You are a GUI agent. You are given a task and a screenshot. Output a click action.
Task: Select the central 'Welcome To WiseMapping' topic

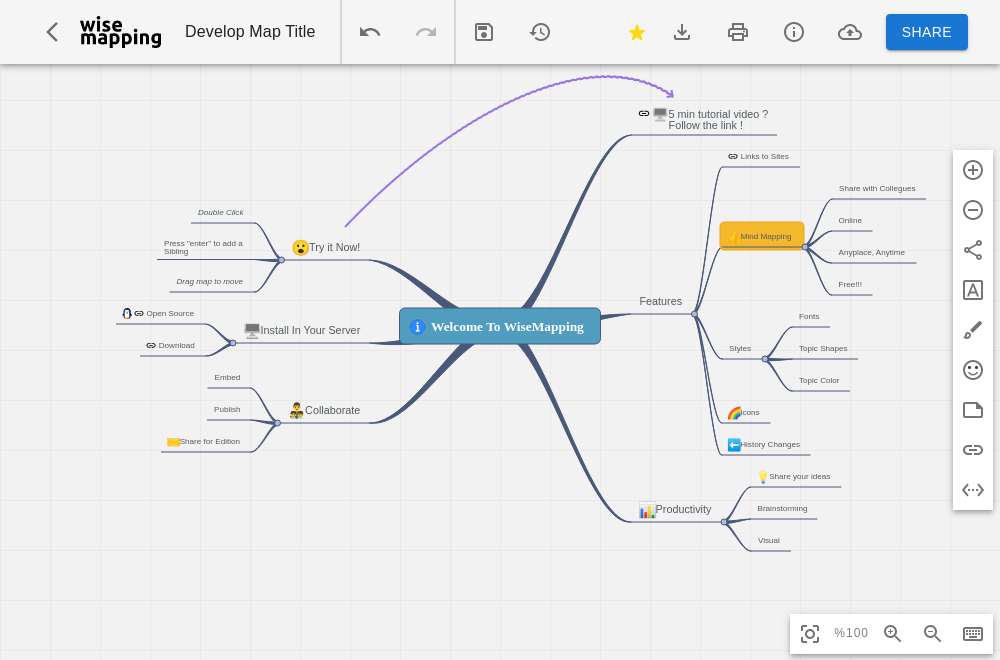(x=500, y=326)
